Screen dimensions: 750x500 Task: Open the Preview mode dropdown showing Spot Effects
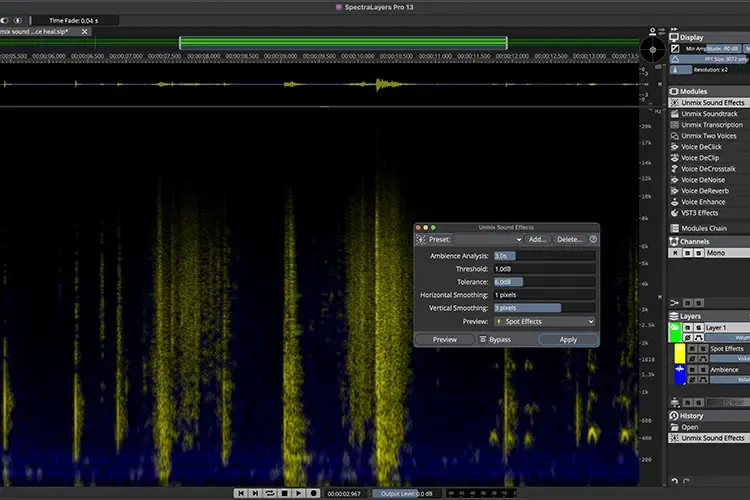[545, 322]
